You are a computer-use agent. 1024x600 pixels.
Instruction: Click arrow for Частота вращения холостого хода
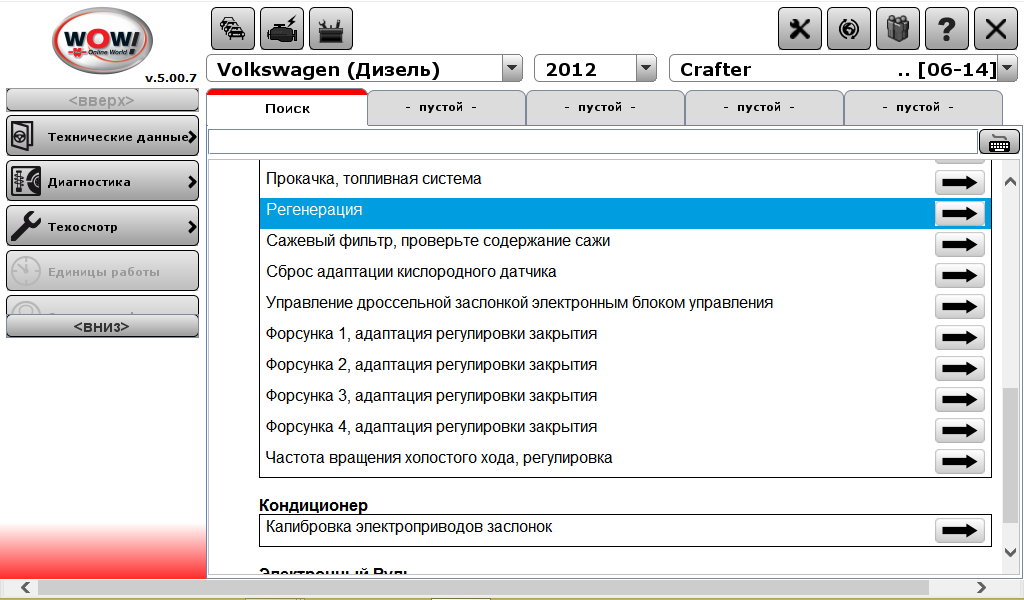(960, 462)
